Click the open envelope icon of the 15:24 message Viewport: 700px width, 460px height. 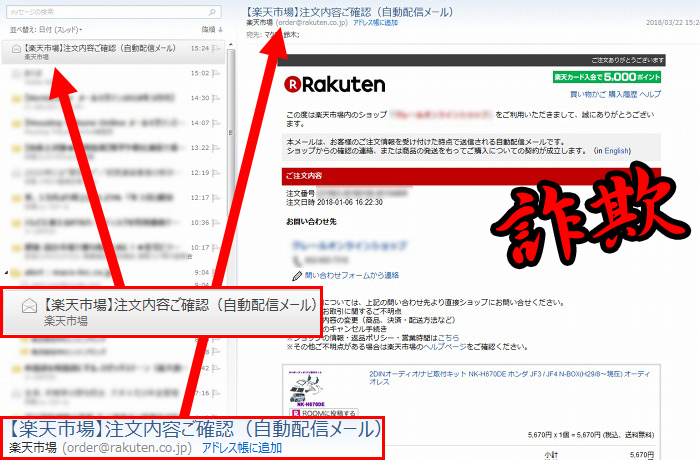(x=16, y=48)
